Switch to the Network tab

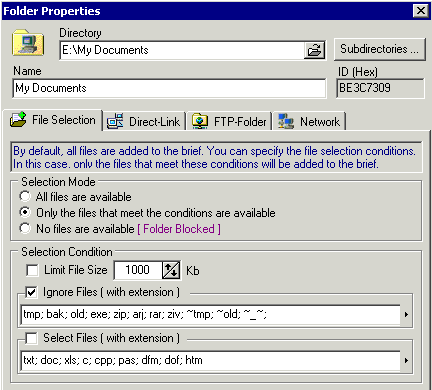[309, 121]
